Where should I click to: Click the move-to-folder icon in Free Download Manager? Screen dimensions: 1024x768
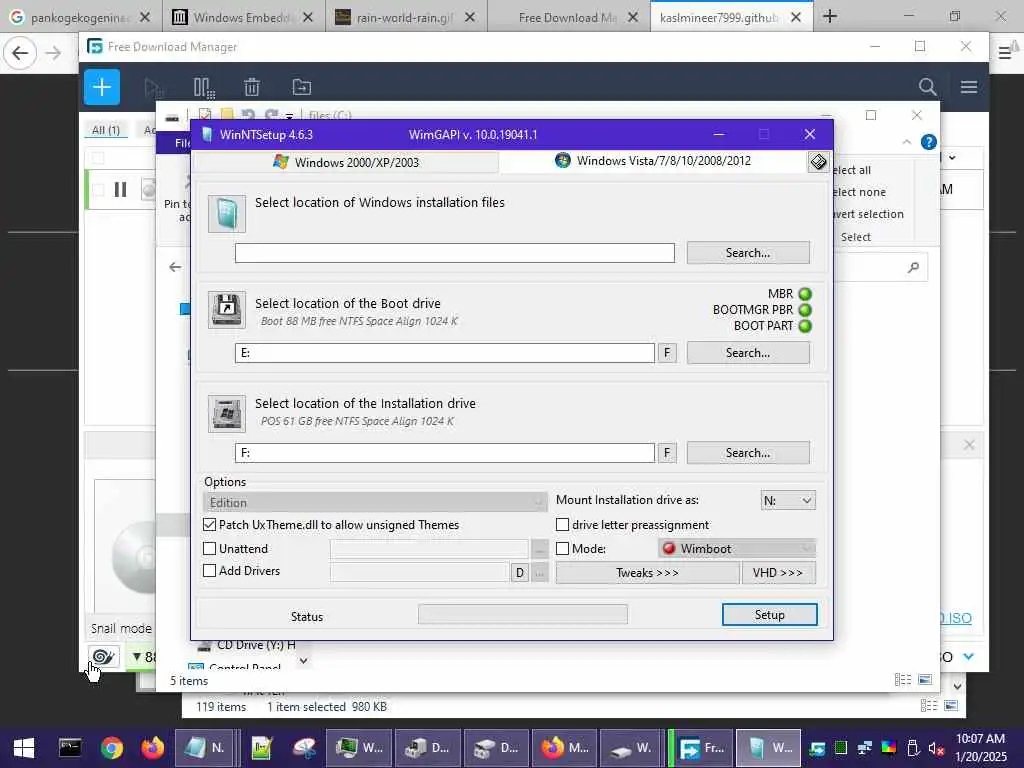(302, 87)
